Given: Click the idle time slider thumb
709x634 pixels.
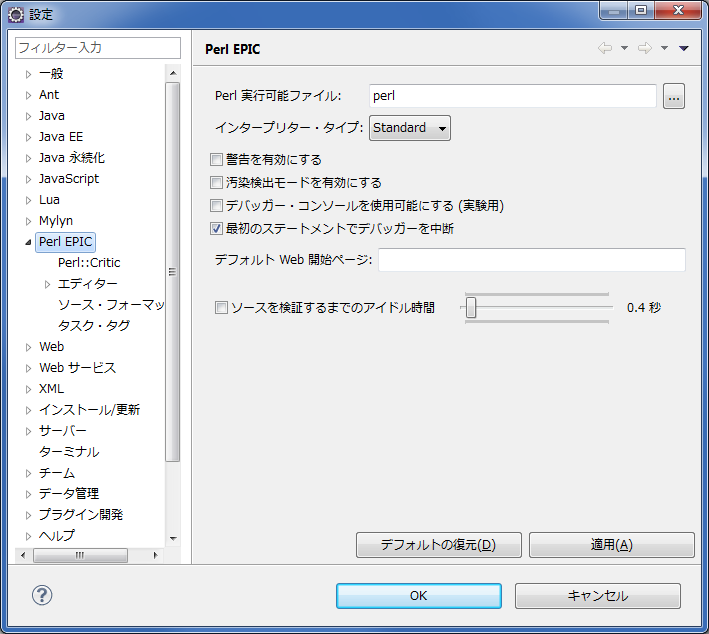Looking at the screenshot, I should point(471,308).
